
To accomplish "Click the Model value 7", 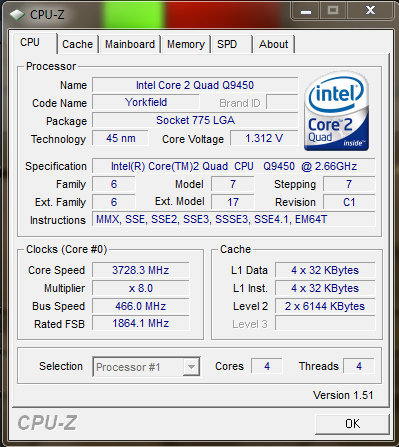I will pyautogui.click(x=233, y=184).
